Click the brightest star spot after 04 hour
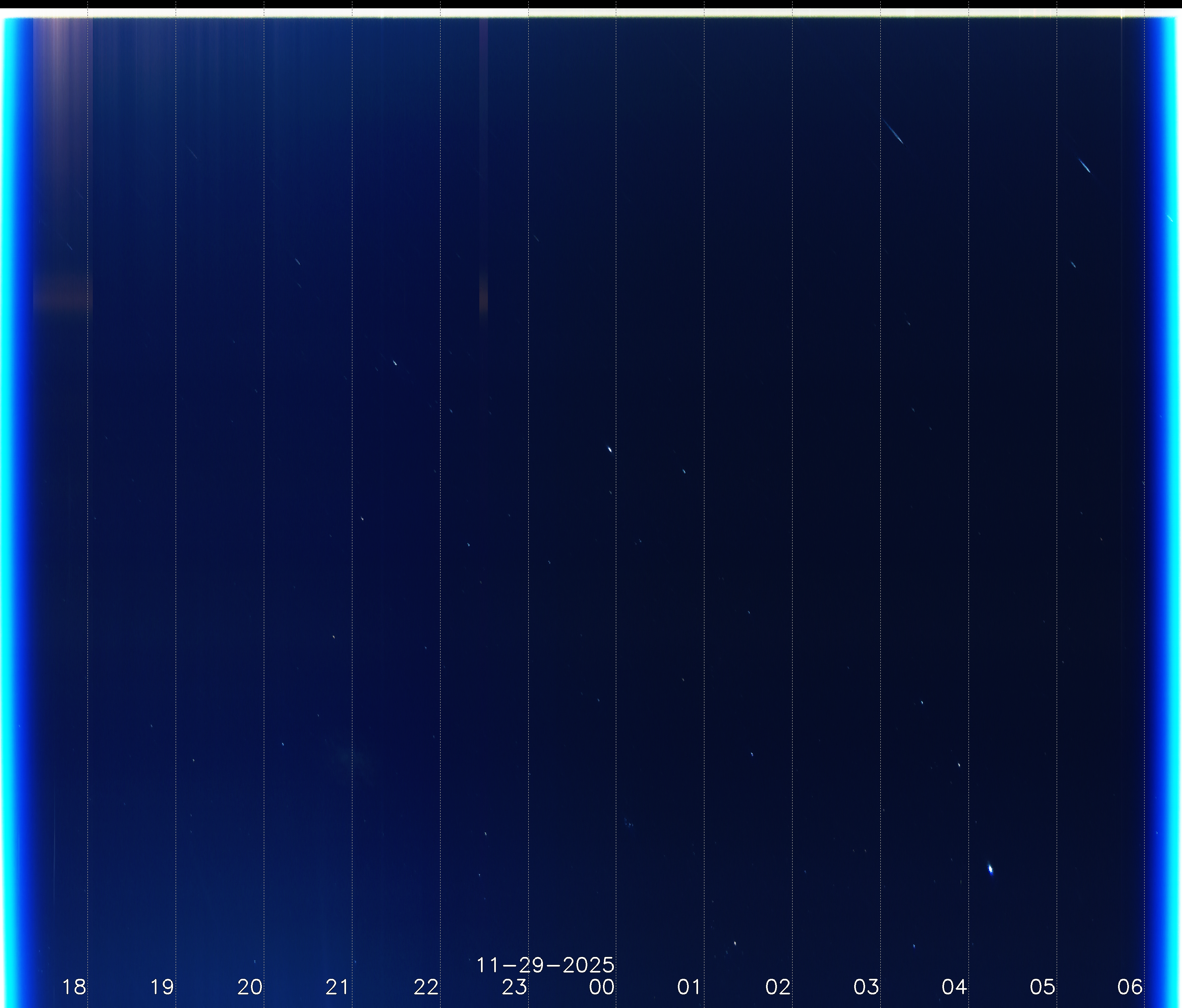1182x1008 pixels. [990, 869]
